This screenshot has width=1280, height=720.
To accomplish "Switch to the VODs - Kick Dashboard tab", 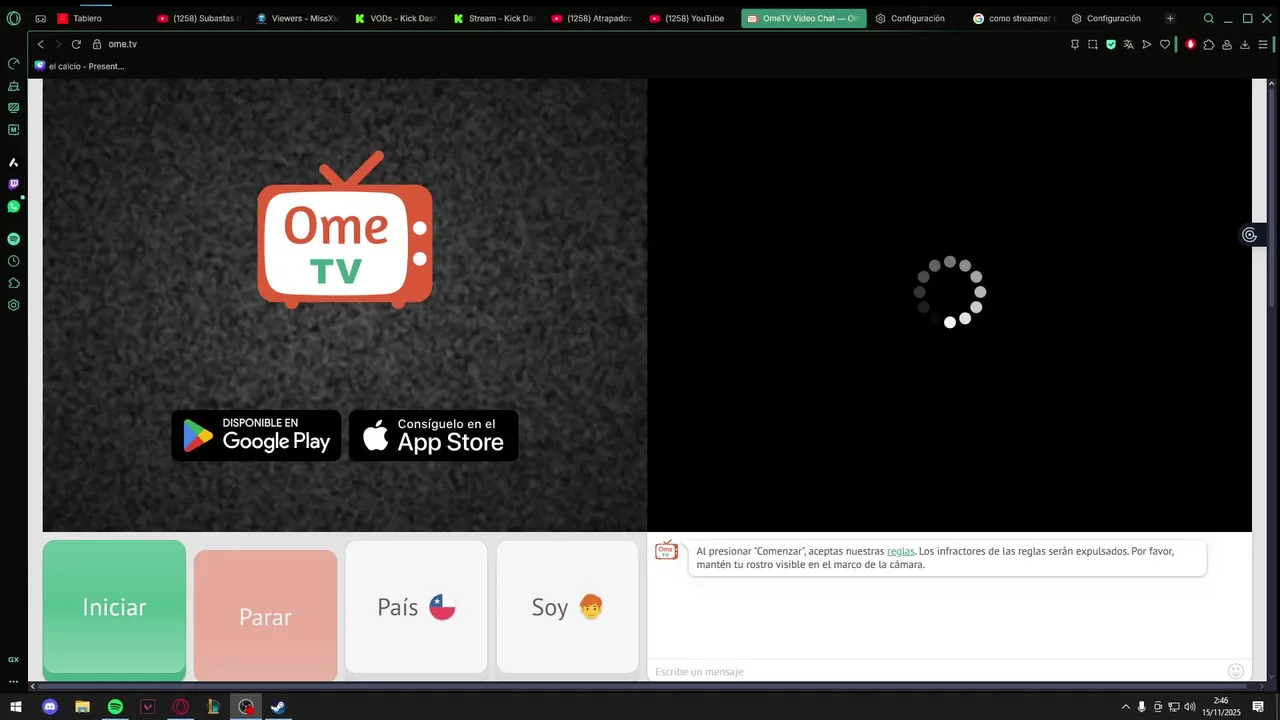I will point(395,18).
